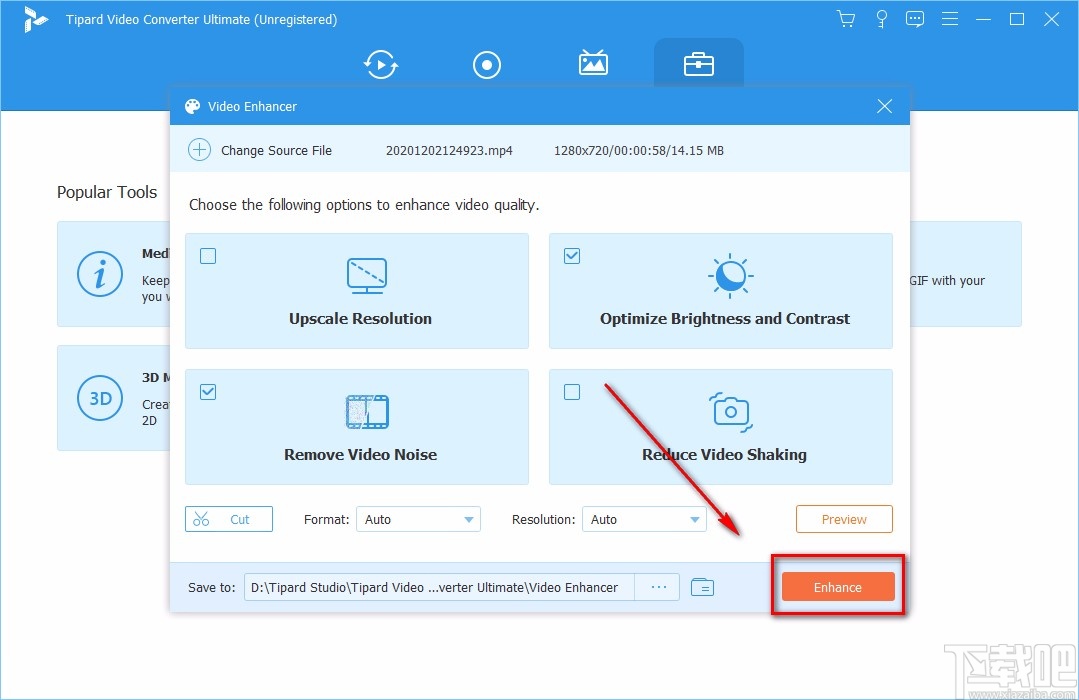Click the Upscale Resolution monitor icon
Screen dimensions: 1079x700
tap(367, 276)
